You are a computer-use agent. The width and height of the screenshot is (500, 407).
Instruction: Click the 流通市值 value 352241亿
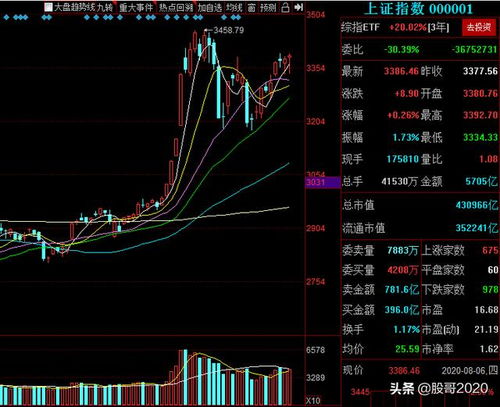[x=477, y=228]
